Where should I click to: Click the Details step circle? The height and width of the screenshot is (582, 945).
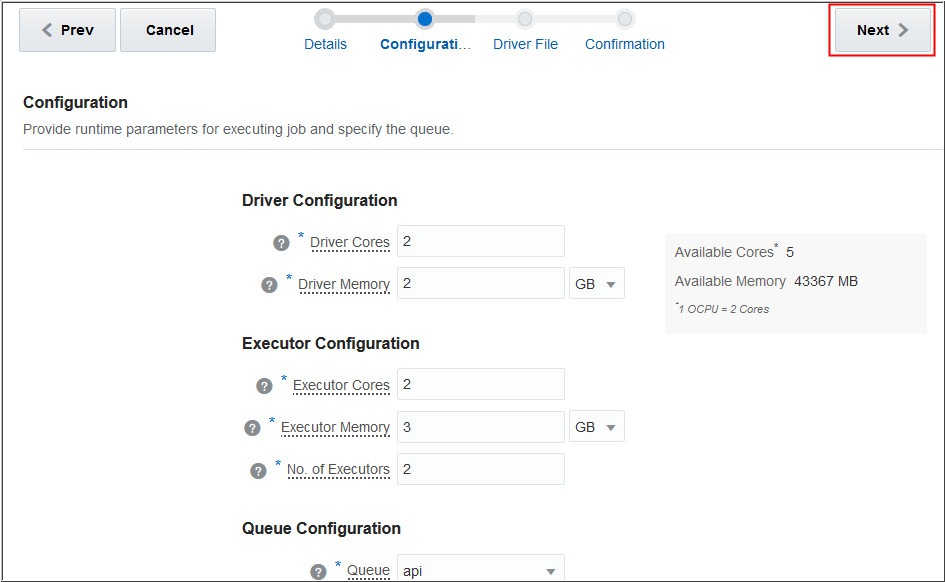324,18
